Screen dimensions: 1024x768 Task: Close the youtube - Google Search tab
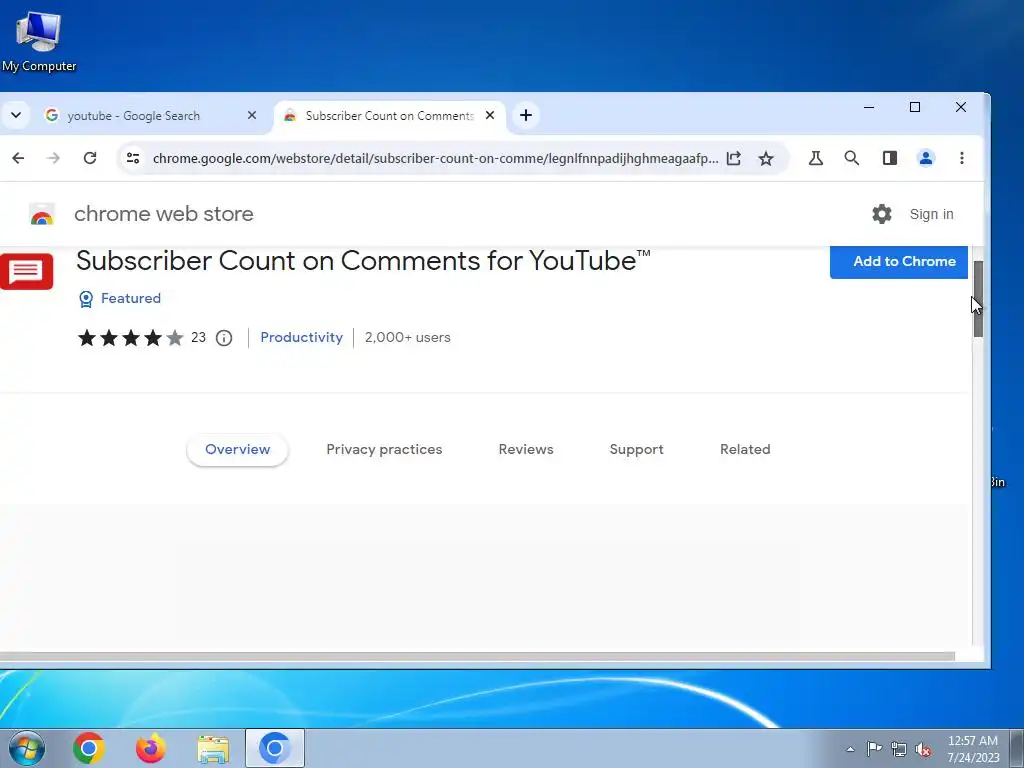[x=251, y=116]
